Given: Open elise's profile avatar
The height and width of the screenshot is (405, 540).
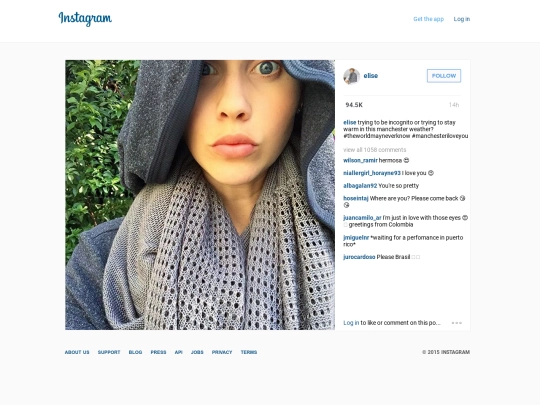Looking at the screenshot, I should [352, 76].
